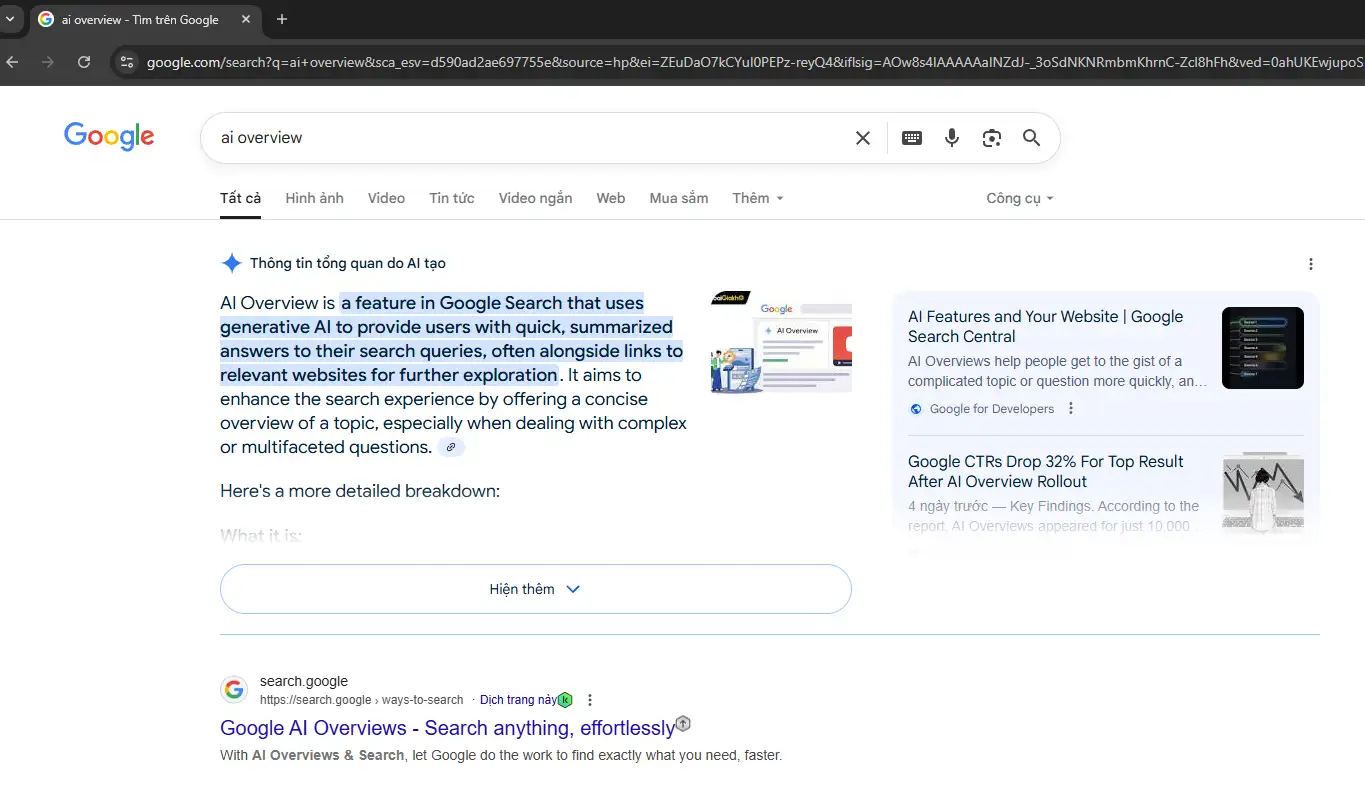Open AI Features and Your Website article
This screenshot has width=1365, height=792.
pyautogui.click(x=1046, y=327)
